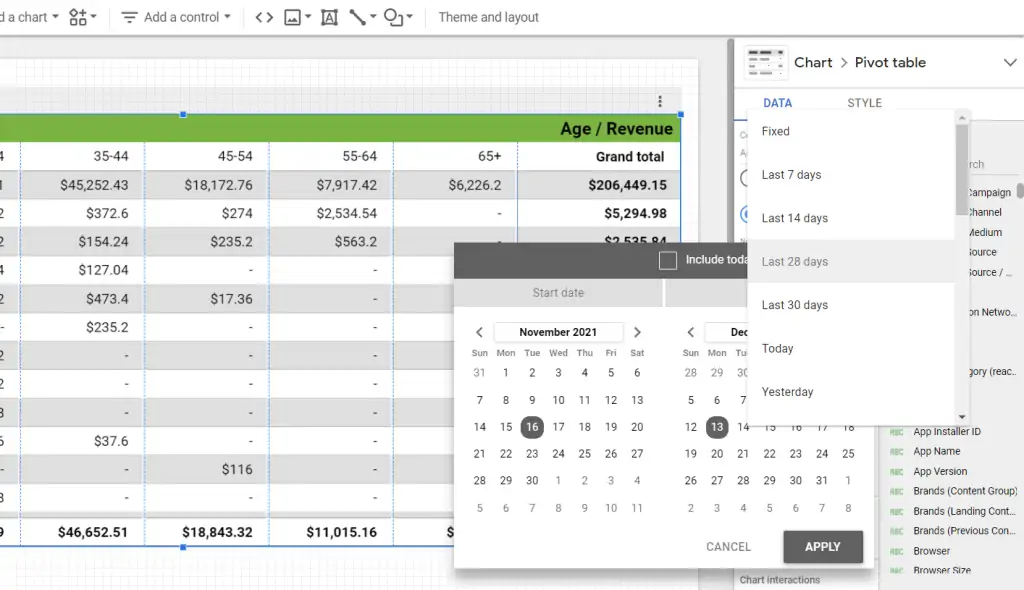Open Theme and layout

pos(488,17)
